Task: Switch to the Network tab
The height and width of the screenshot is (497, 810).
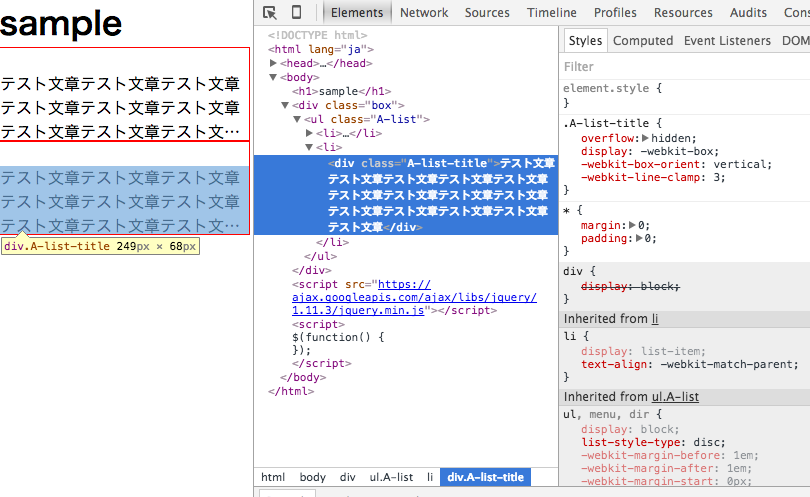Action: pos(424,13)
